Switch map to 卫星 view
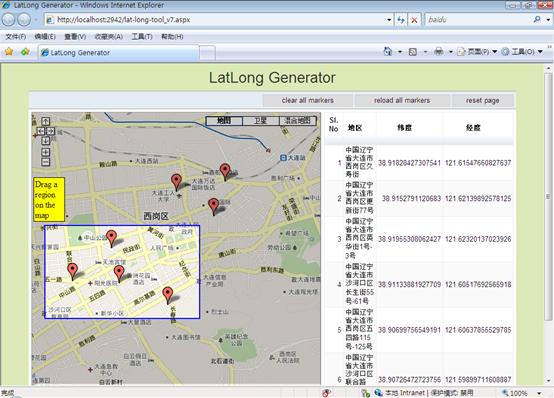Viewport: 554px width, 398px height. click(260, 121)
